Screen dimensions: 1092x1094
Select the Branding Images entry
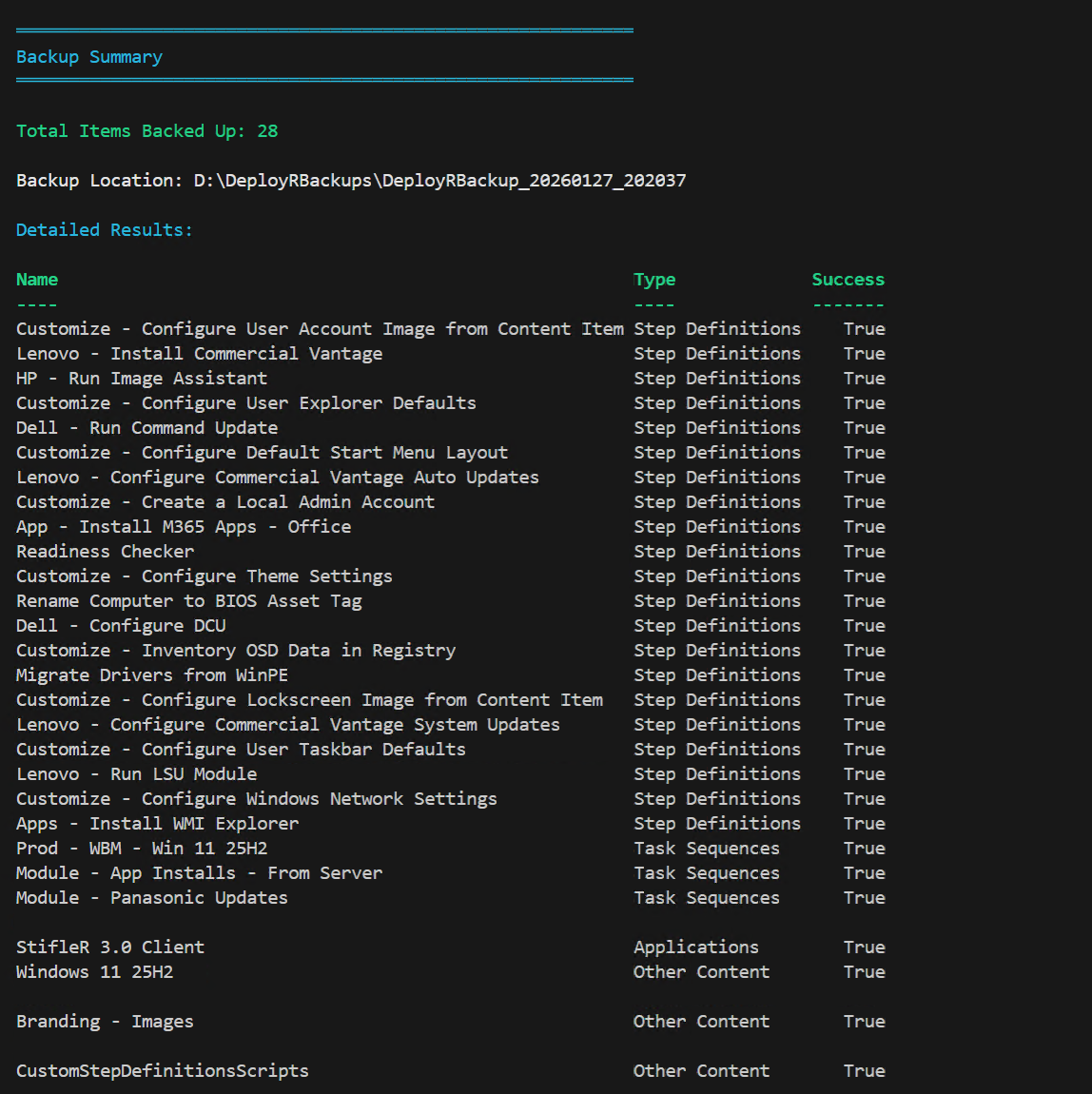pyautogui.click(x=105, y=1022)
